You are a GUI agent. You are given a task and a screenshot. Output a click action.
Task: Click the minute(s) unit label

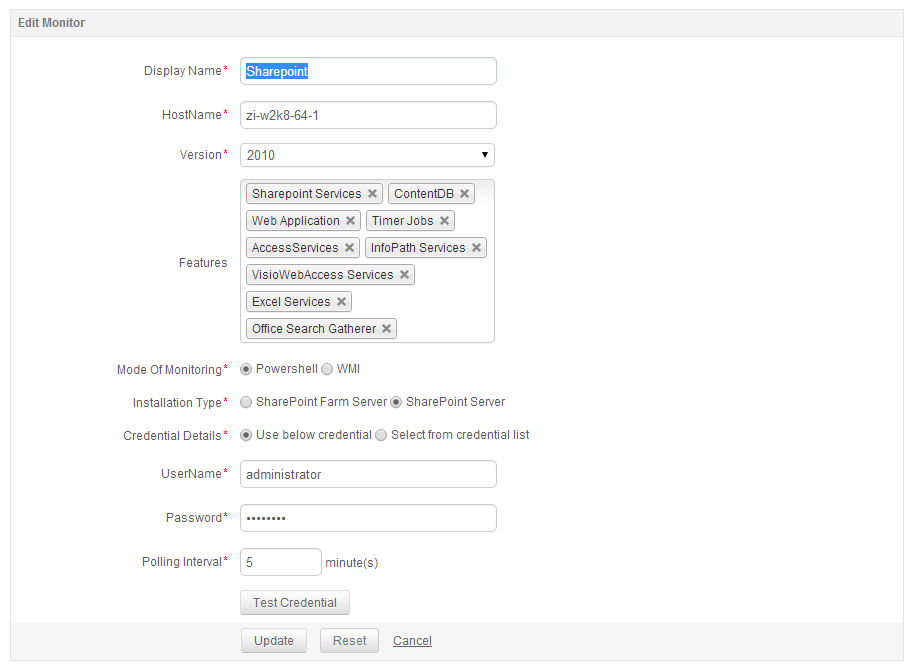pyautogui.click(x=352, y=563)
